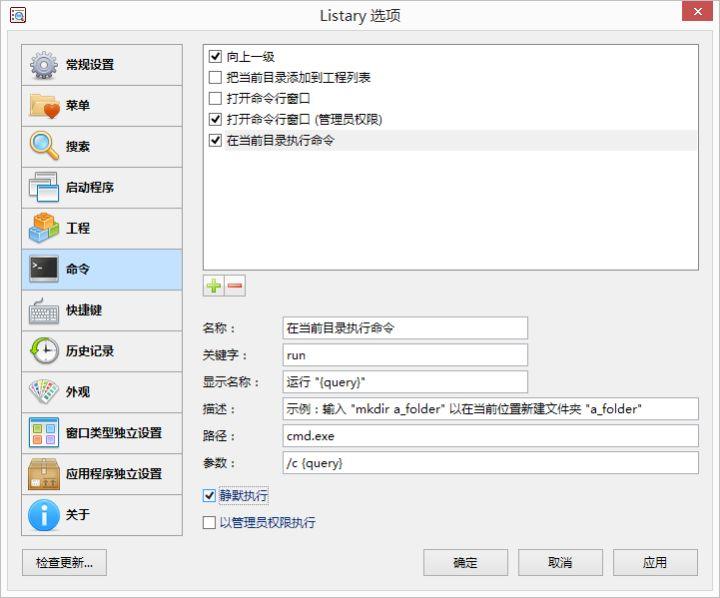Open 常规设置 via its gear icon
Viewport: 720px width, 598px height.
(44, 65)
